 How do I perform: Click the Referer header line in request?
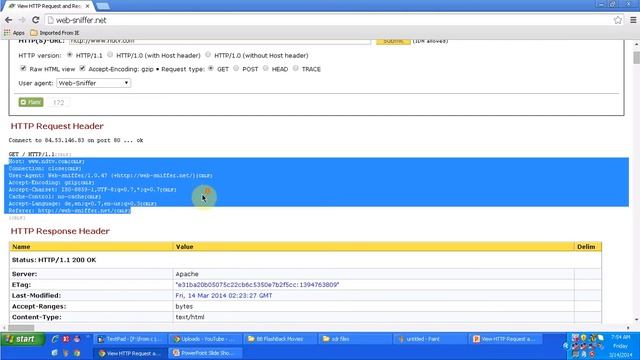point(69,211)
